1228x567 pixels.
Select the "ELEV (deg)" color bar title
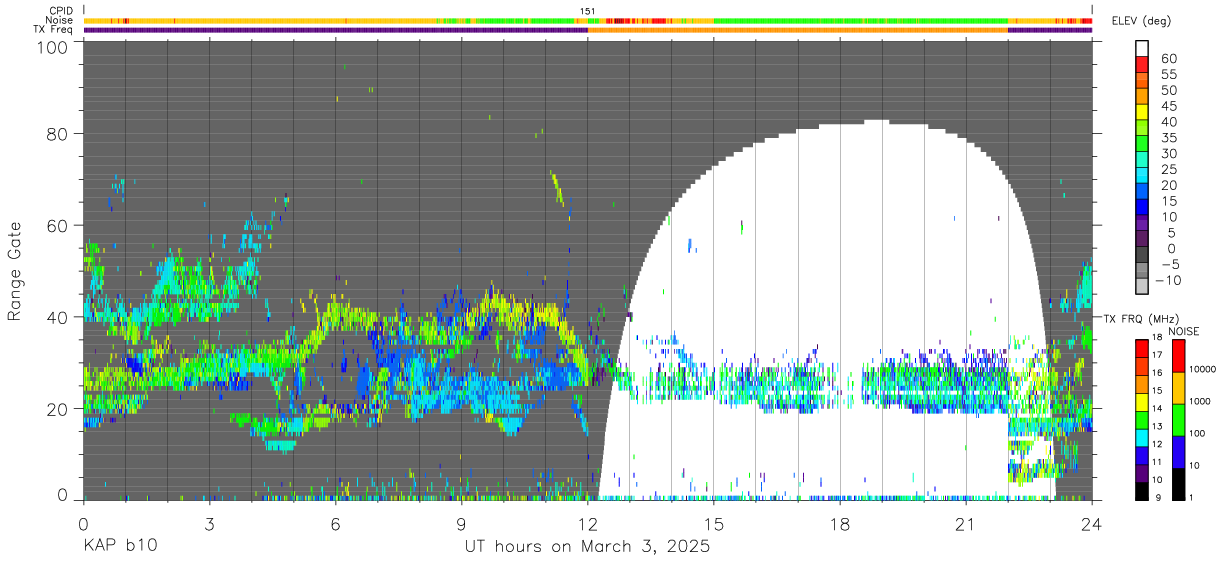(1142, 21)
